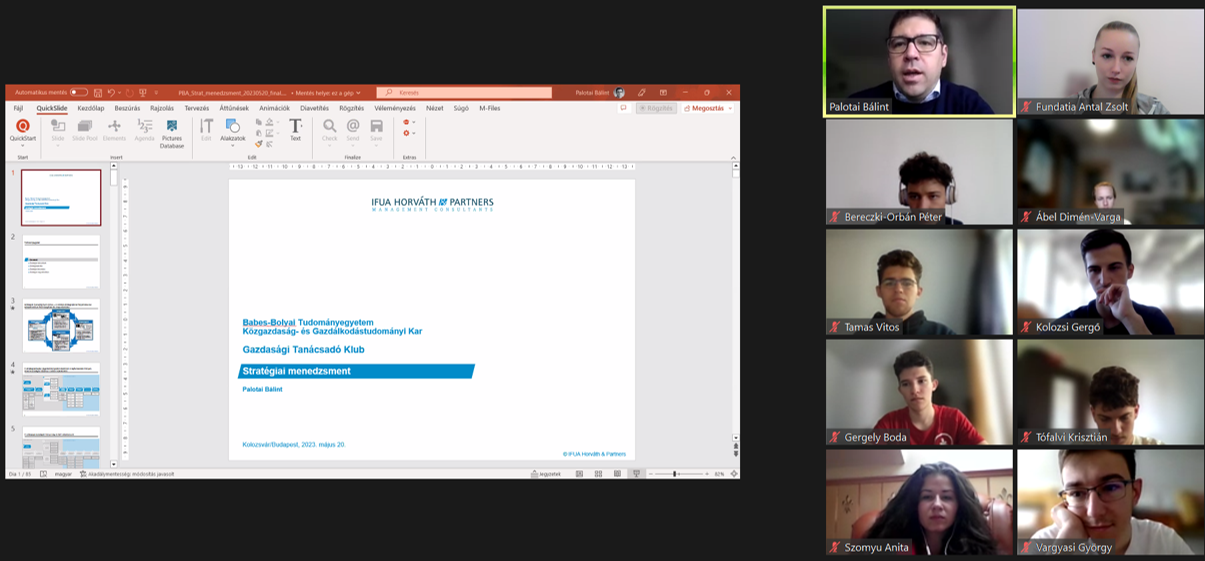Click the Text tool in Edit group
This screenshot has width=1205, height=561.
point(295,128)
